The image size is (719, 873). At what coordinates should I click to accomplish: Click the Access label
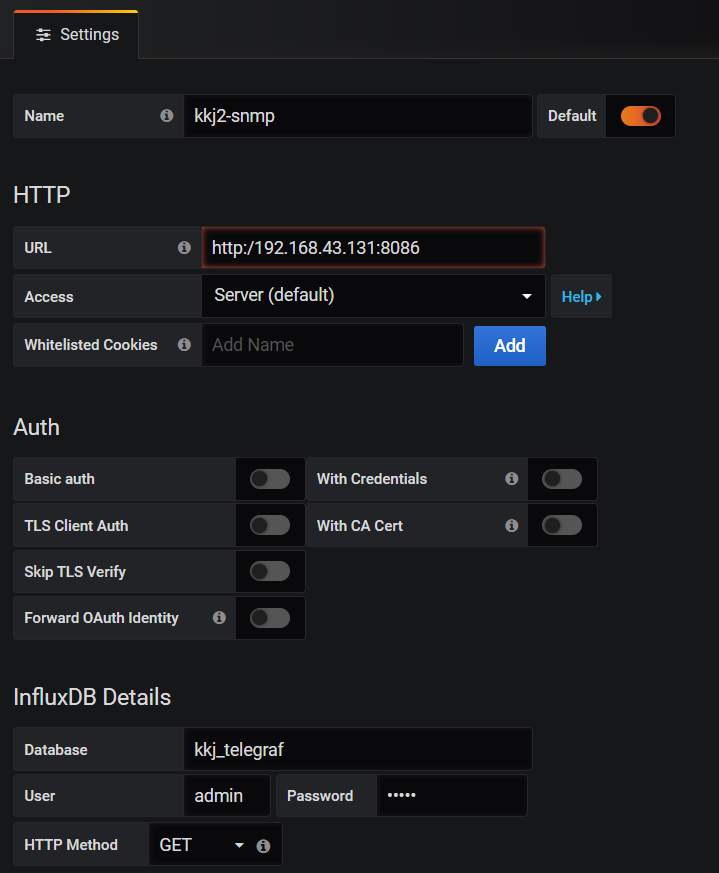[x=49, y=297]
